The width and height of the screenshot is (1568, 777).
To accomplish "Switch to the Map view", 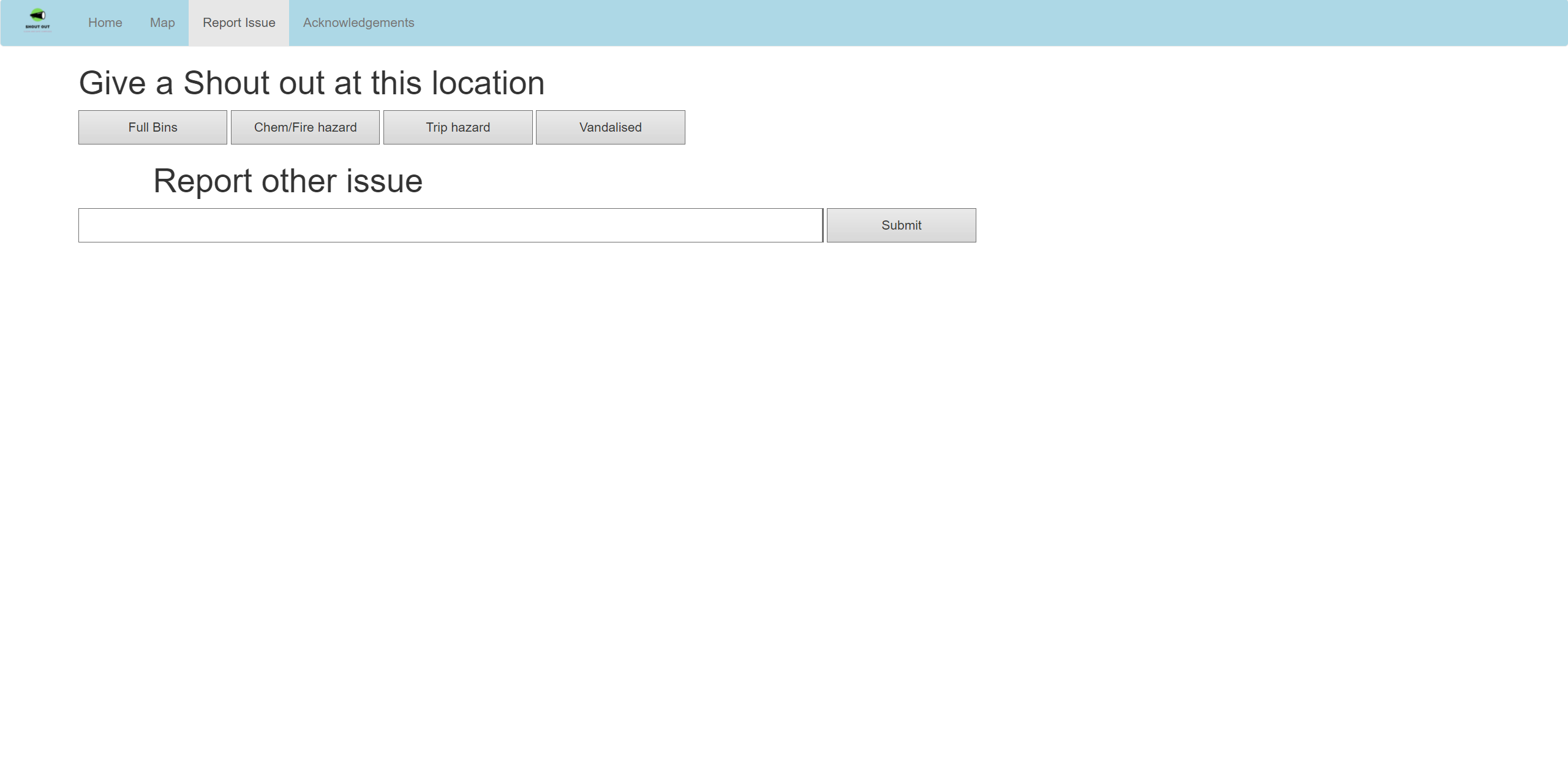I will pos(162,23).
